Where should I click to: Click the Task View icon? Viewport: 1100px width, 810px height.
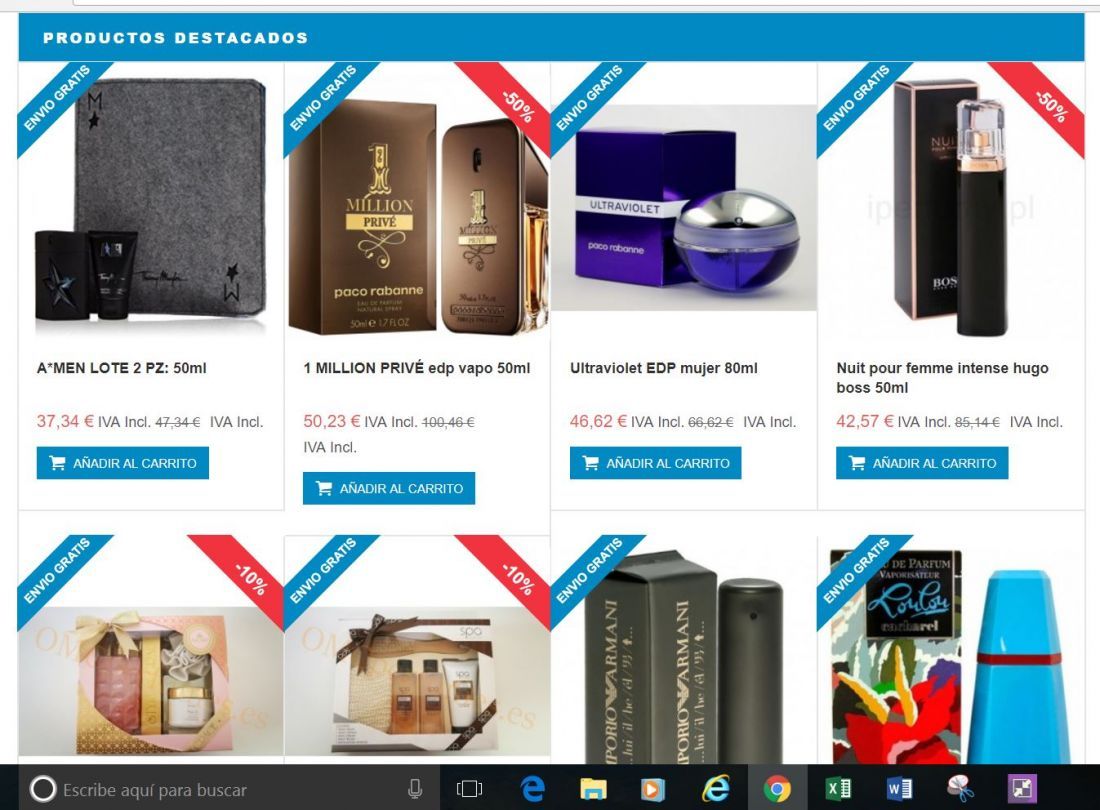point(469,789)
